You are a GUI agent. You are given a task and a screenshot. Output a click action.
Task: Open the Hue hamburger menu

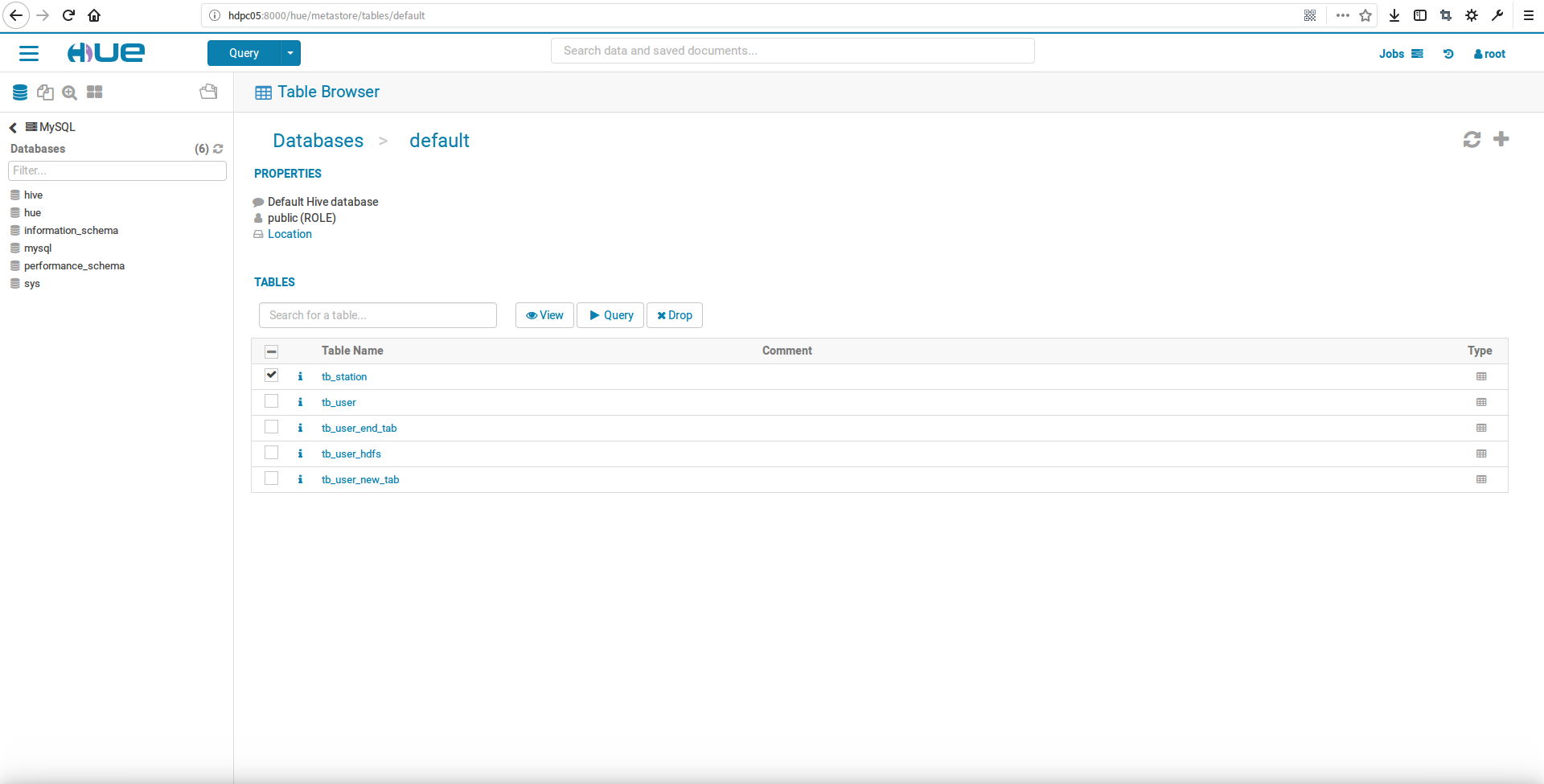(29, 53)
